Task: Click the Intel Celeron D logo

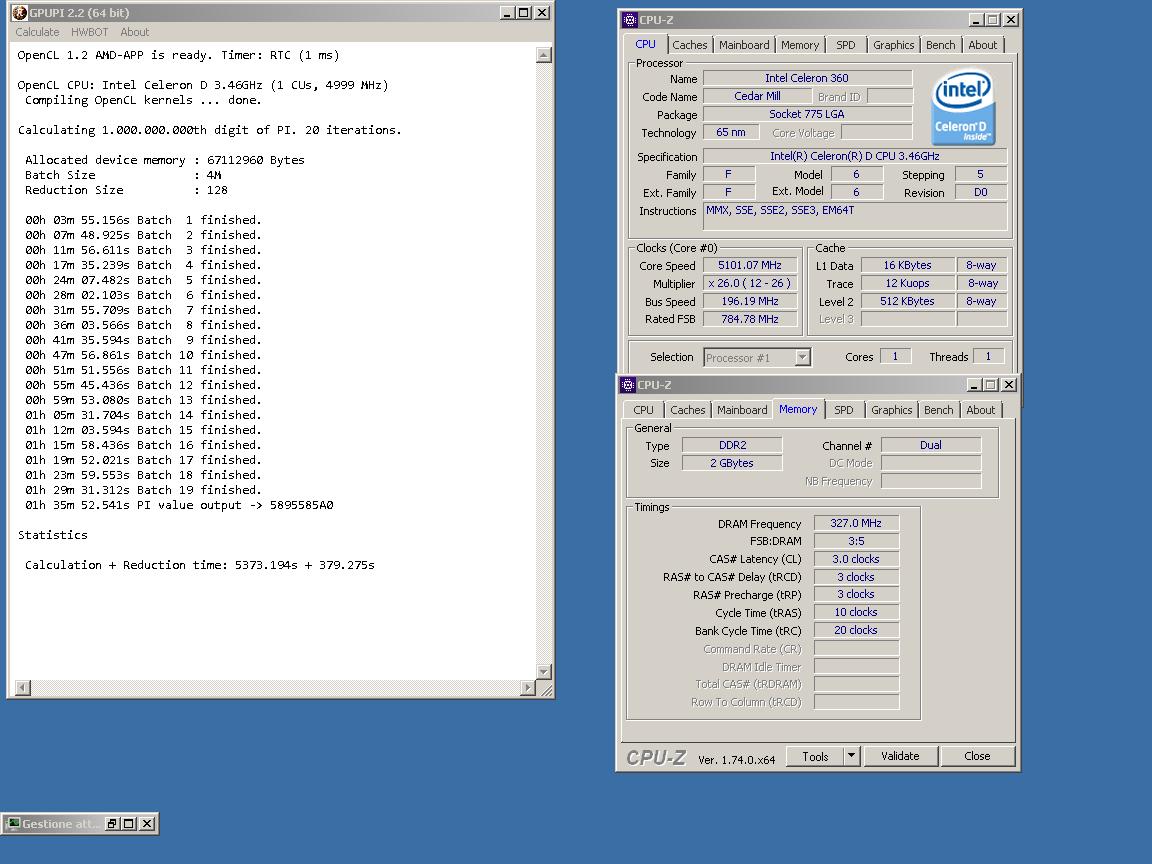Action: click(x=962, y=107)
